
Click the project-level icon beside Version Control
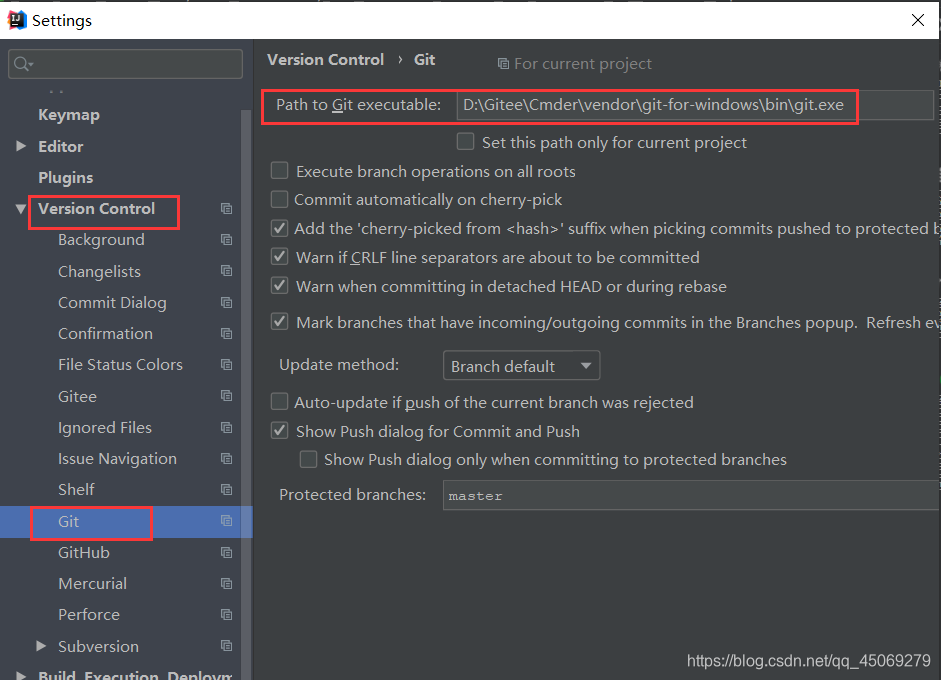pyautogui.click(x=226, y=209)
